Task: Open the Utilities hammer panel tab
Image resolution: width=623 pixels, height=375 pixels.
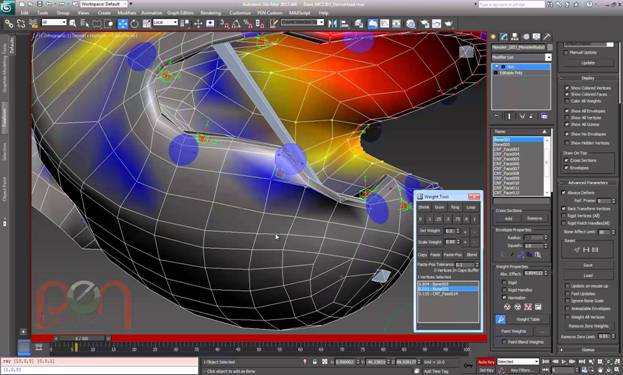Action: [x=547, y=37]
